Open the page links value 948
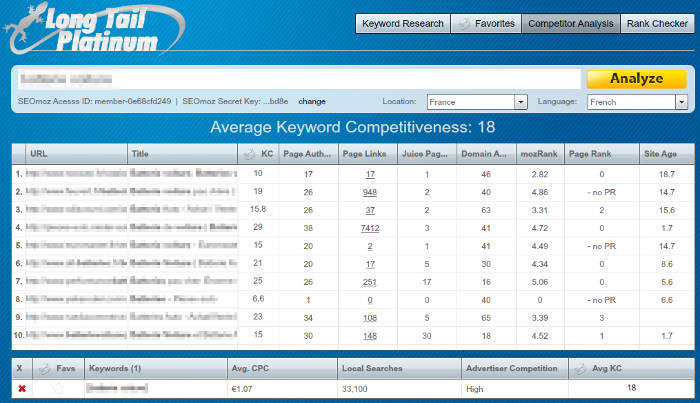This screenshot has width=700, height=403. [x=370, y=192]
